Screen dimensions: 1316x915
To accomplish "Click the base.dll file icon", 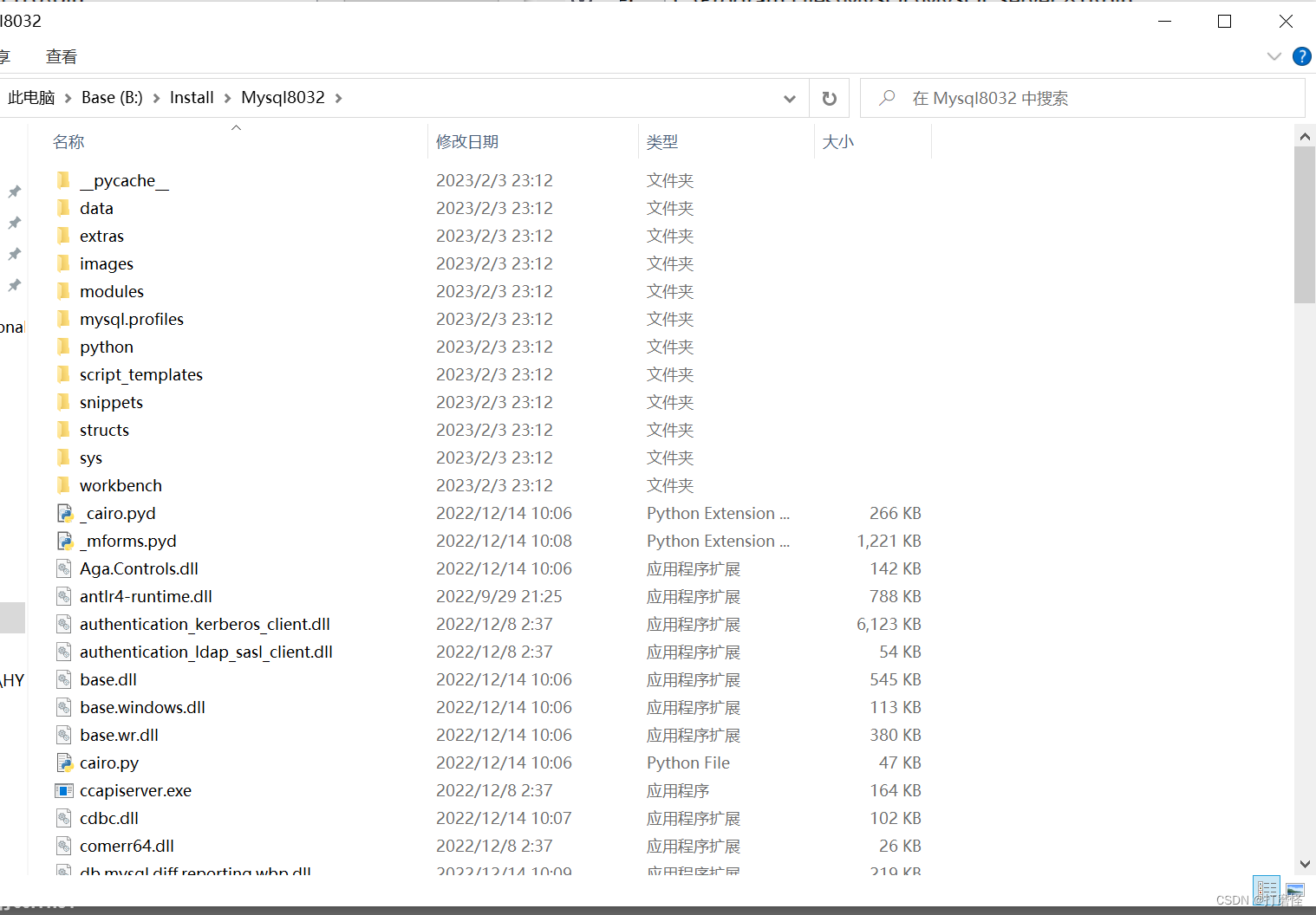I will pos(63,679).
